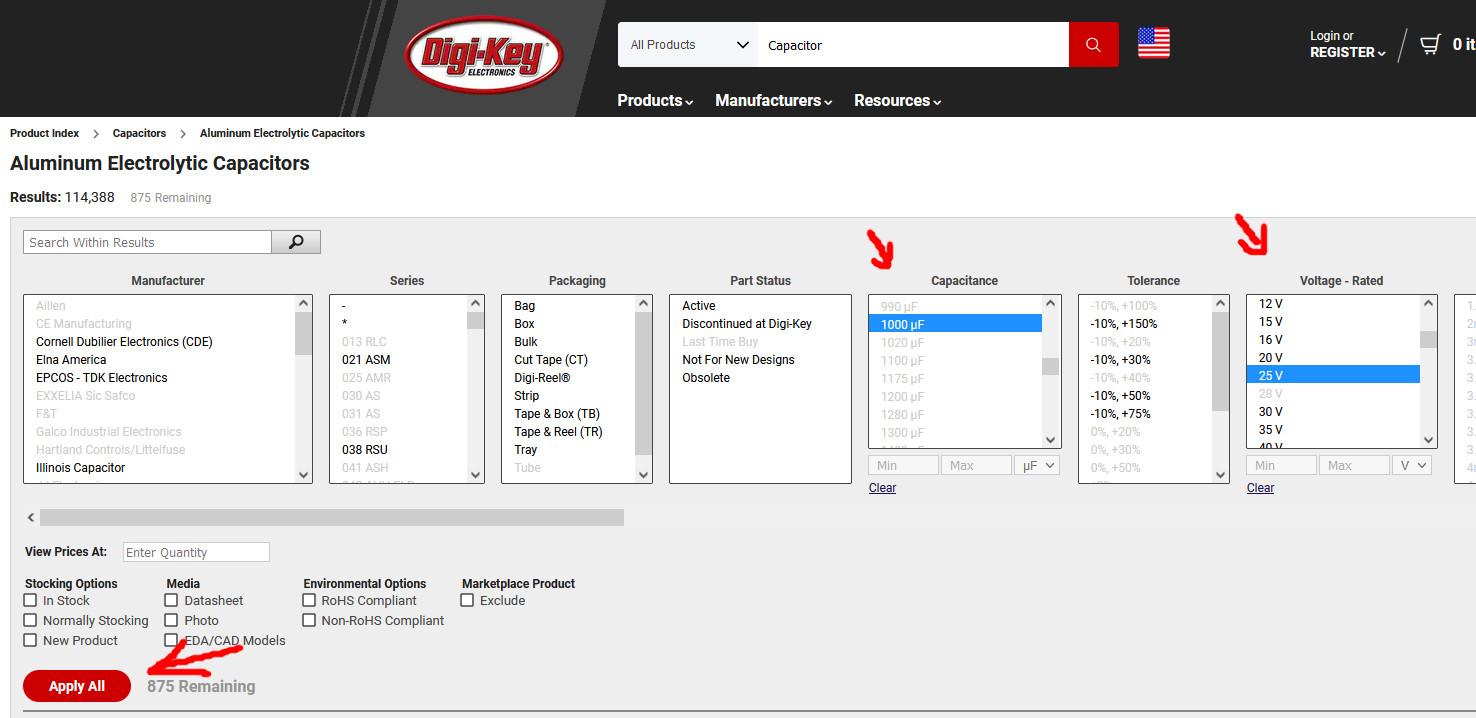Open the Login or Register dropdown

click(1347, 44)
